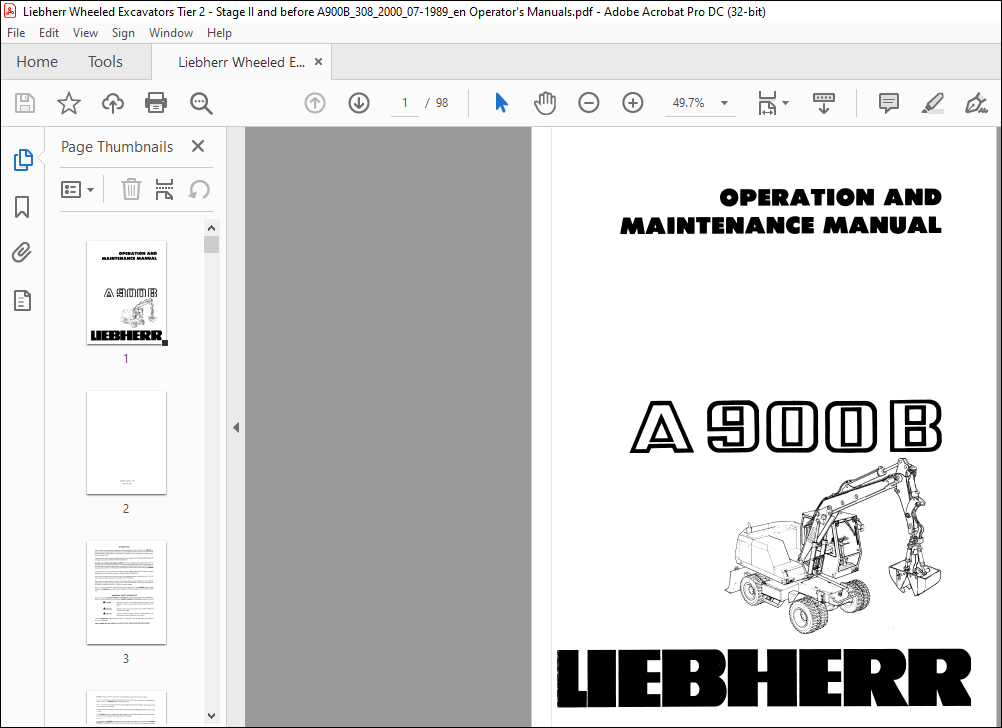The height and width of the screenshot is (728, 1002).
Task: Add document to starred favorites
Action: (x=69, y=103)
